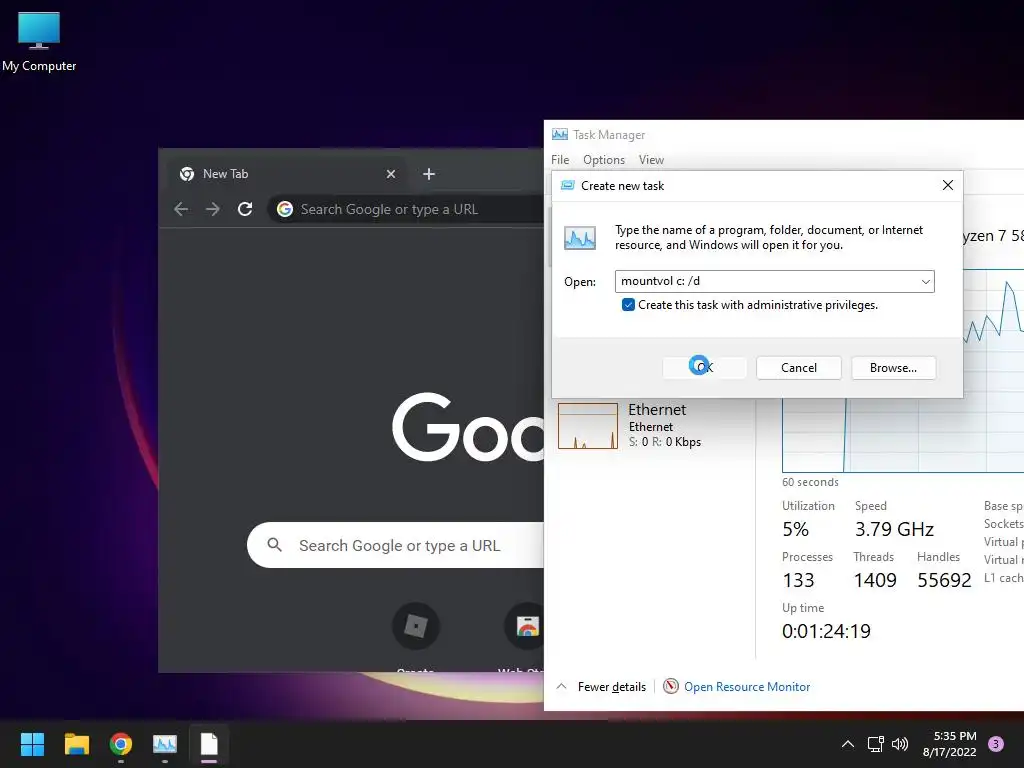Click the 60 seconds graph label
The image size is (1024, 768).
(x=810, y=482)
